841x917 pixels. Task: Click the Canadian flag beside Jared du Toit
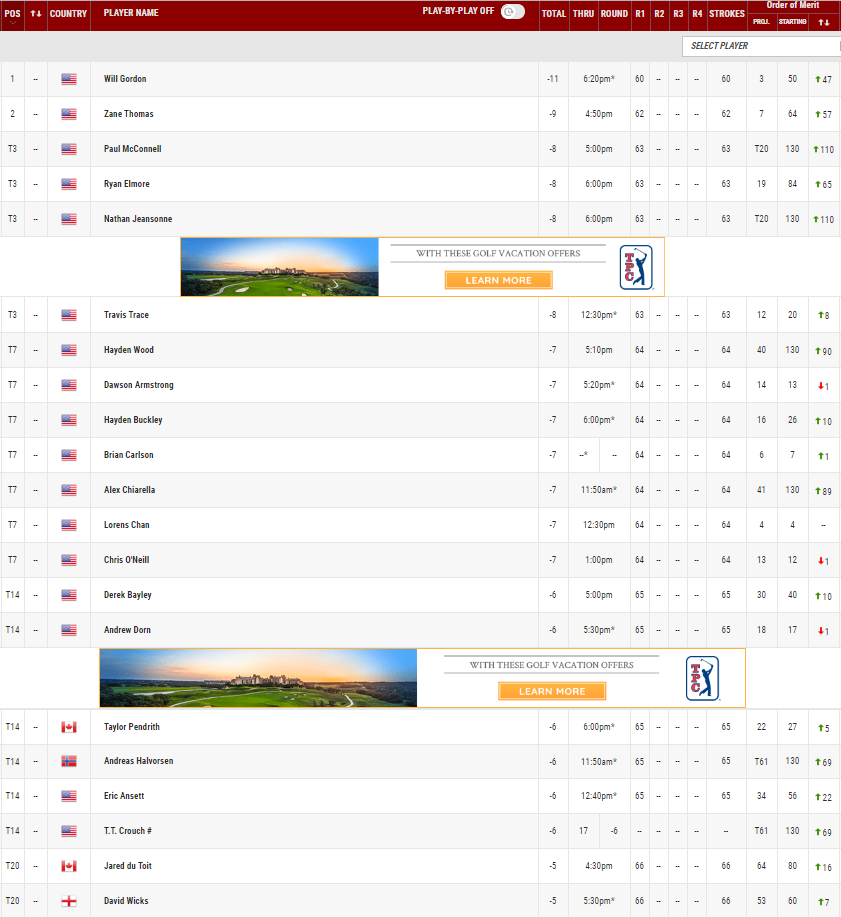[68, 866]
